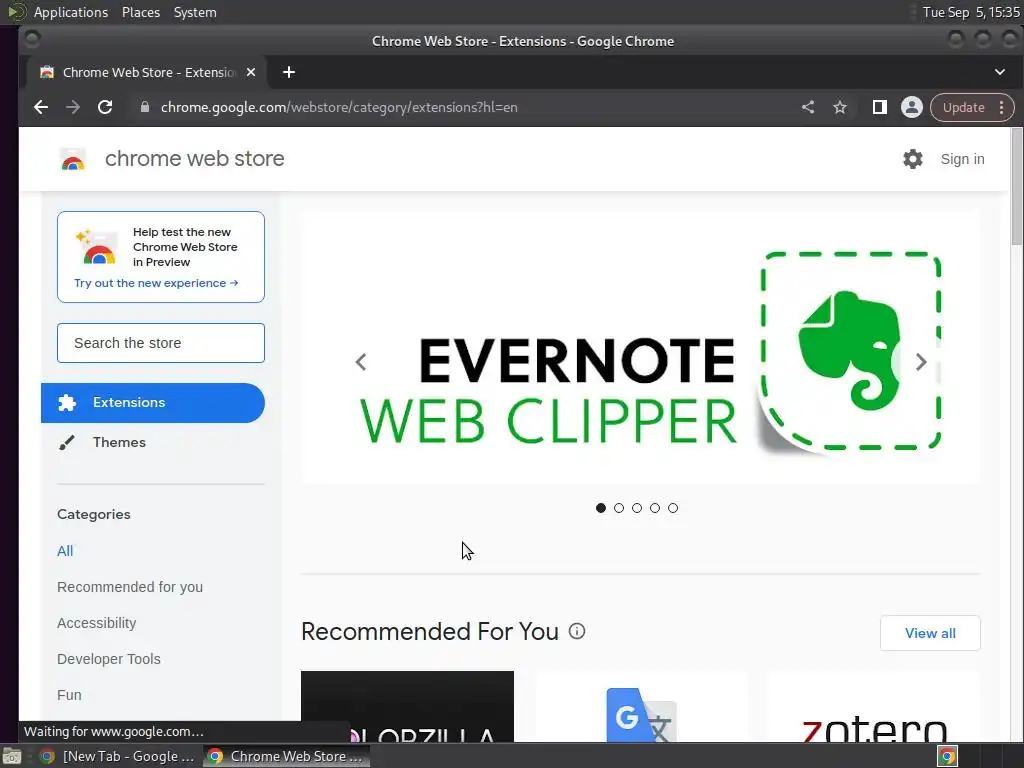
Task: Go back with the browser back arrow
Action: [x=41, y=107]
